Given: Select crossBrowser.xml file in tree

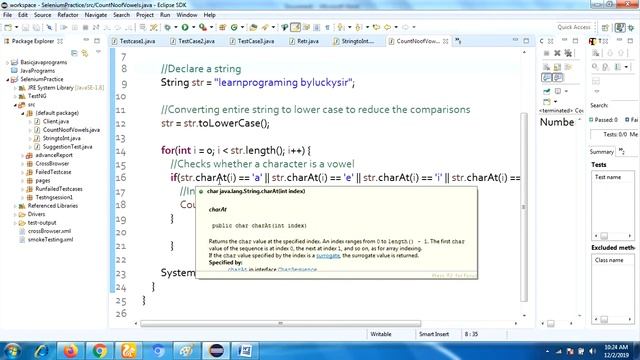Looking at the screenshot, I should (x=49, y=231).
